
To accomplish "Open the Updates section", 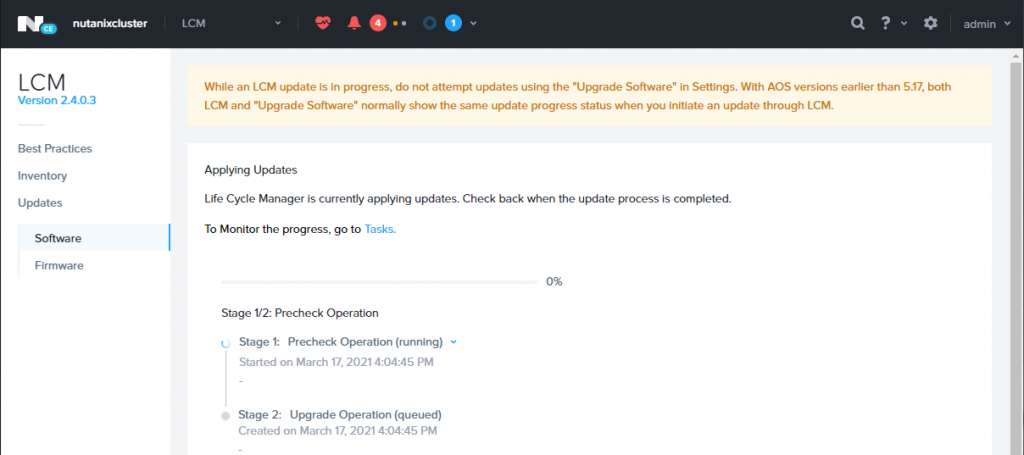I will (40, 203).
